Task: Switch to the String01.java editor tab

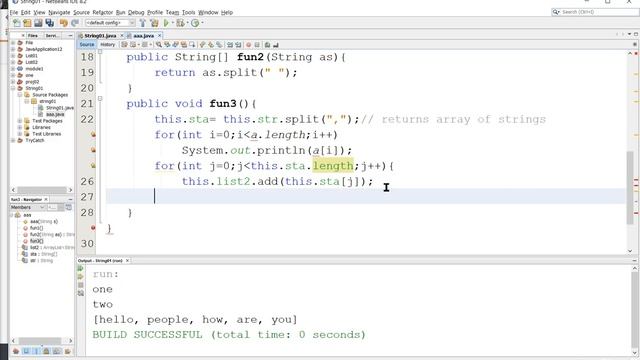Action: coord(100,36)
